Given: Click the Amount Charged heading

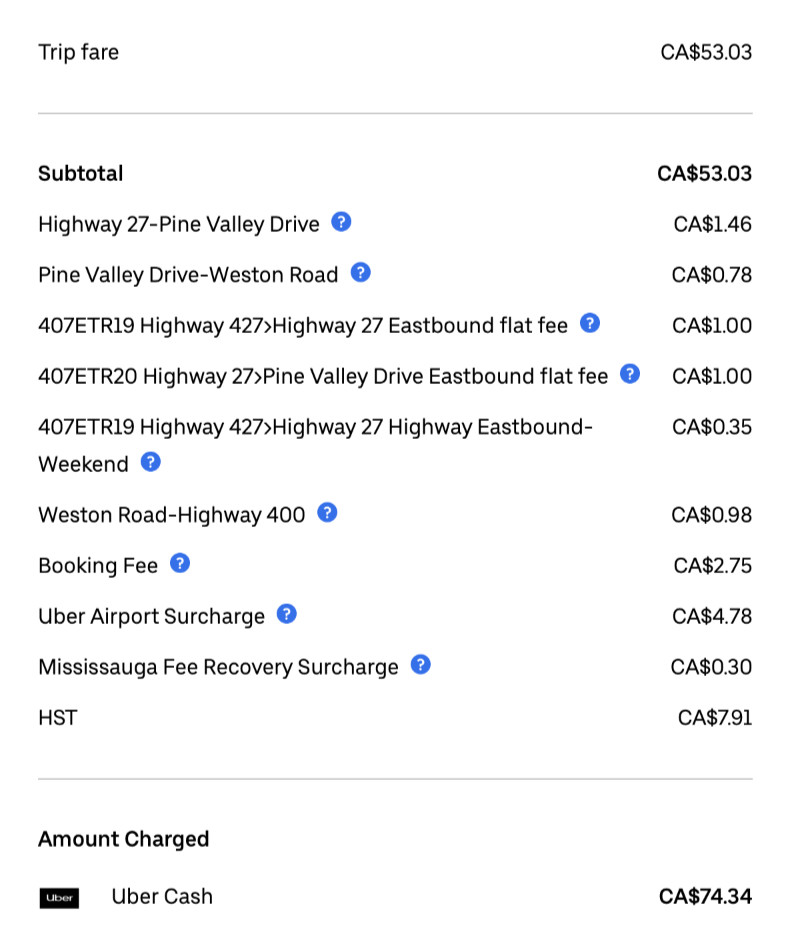Looking at the screenshot, I should (123, 839).
